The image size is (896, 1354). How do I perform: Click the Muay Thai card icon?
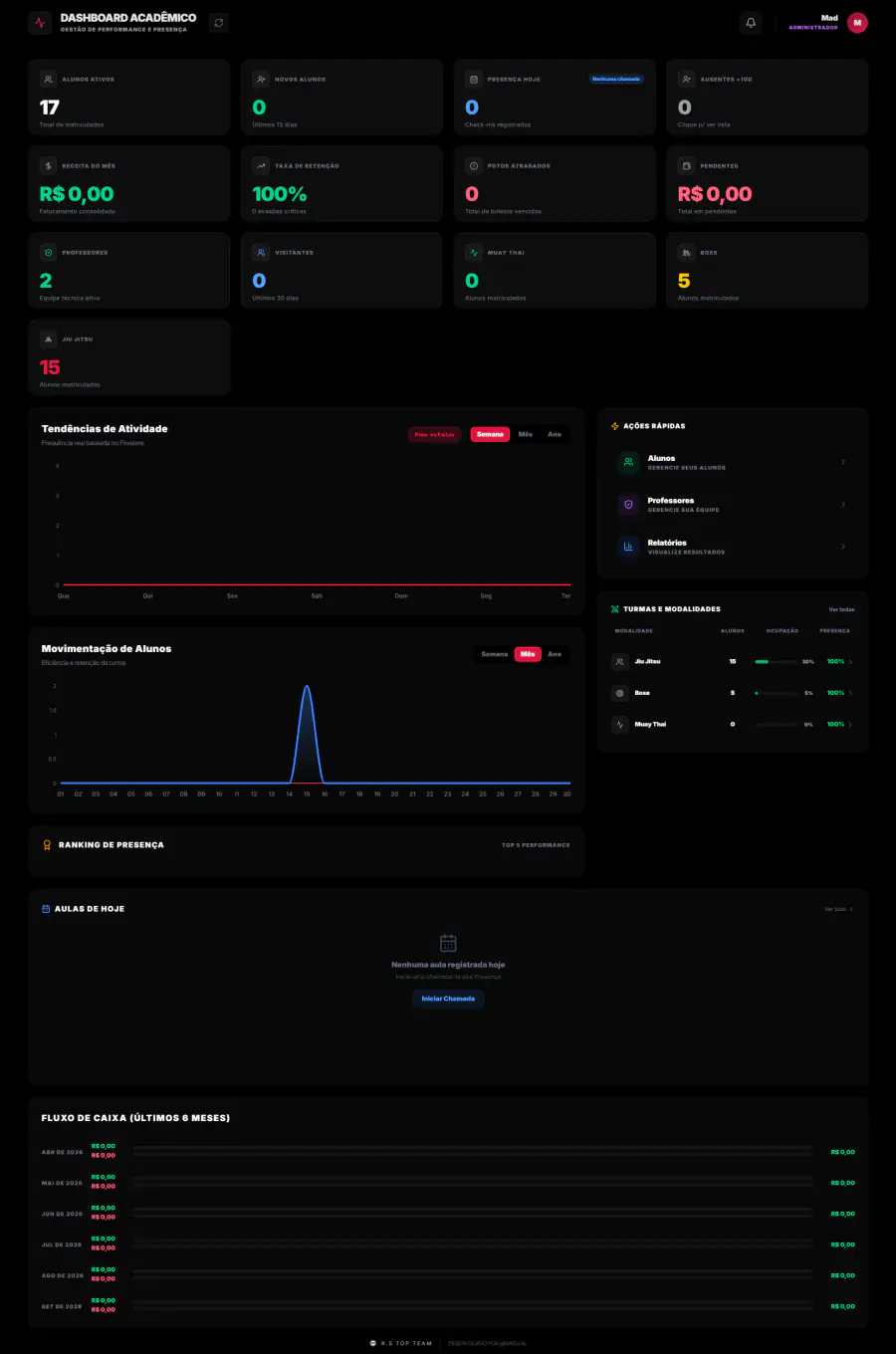pos(474,252)
